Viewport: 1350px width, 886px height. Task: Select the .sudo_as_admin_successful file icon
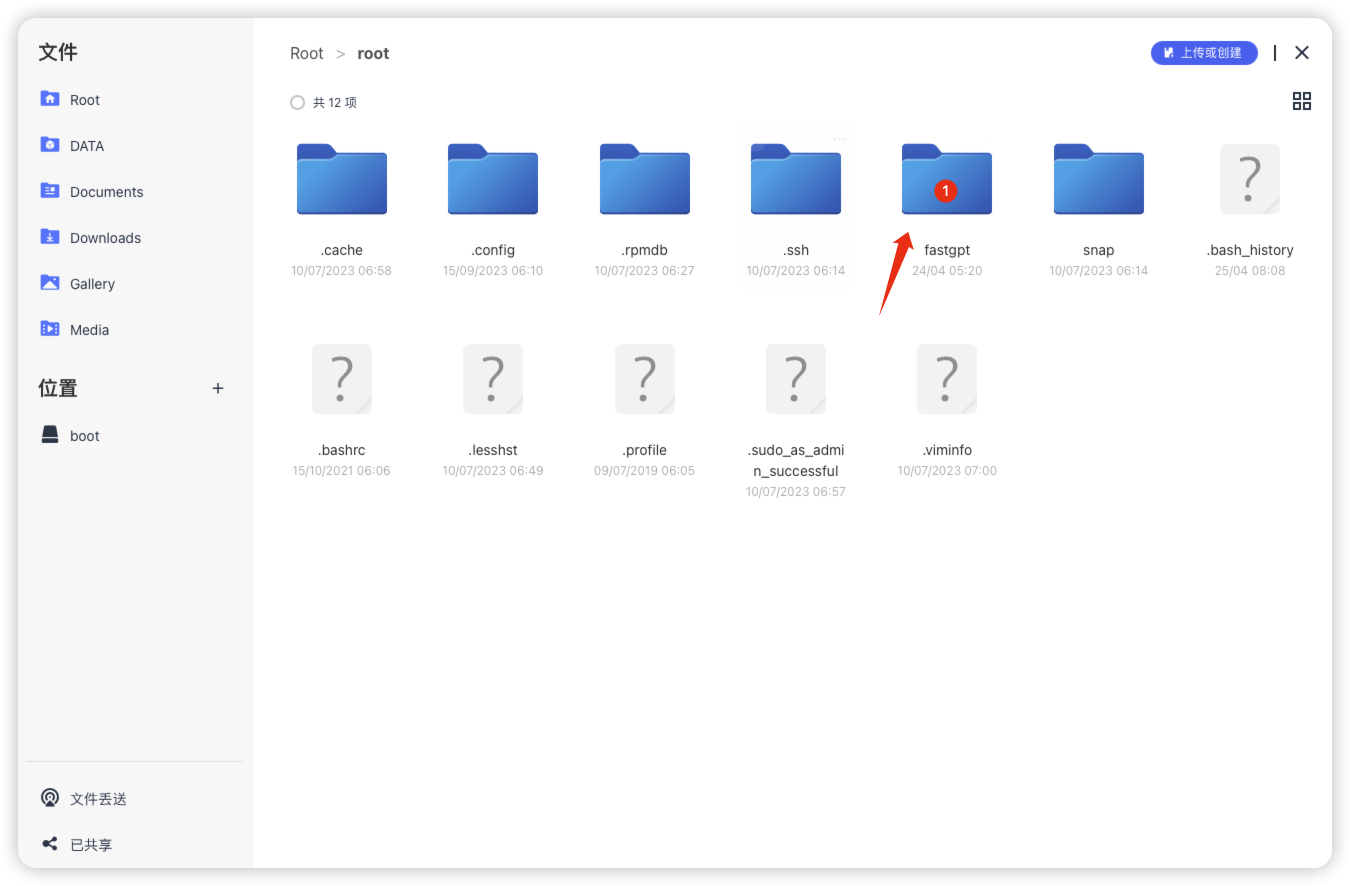point(796,379)
